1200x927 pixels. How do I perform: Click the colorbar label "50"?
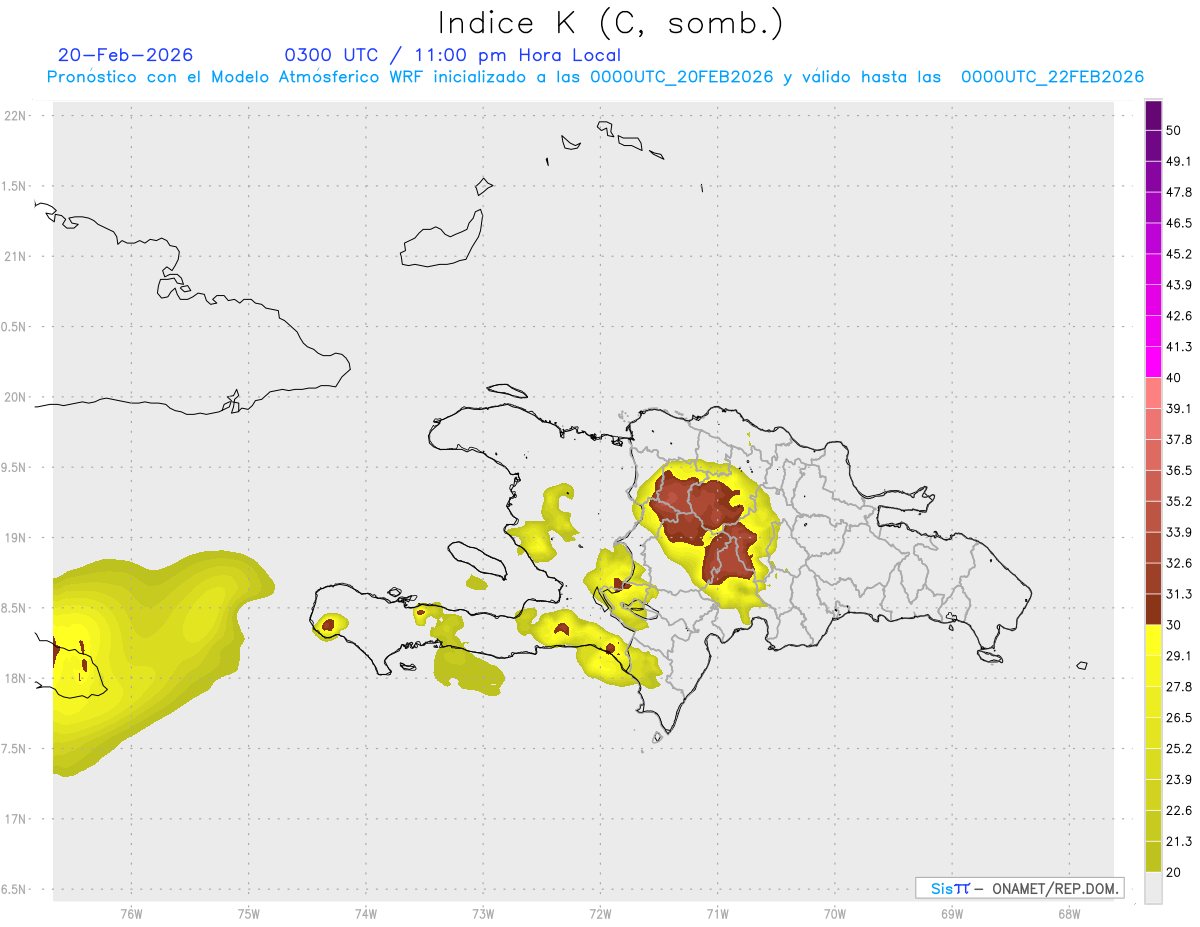[x=1174, y=130]
